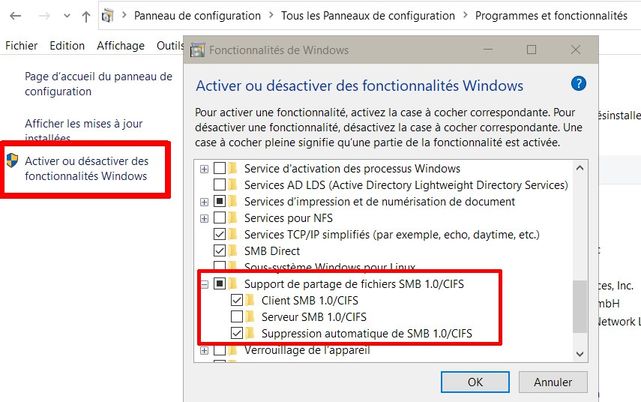The width and height of the screenshot is (641, 402).
Task: Click the OK button
Action: coord(476,381)
